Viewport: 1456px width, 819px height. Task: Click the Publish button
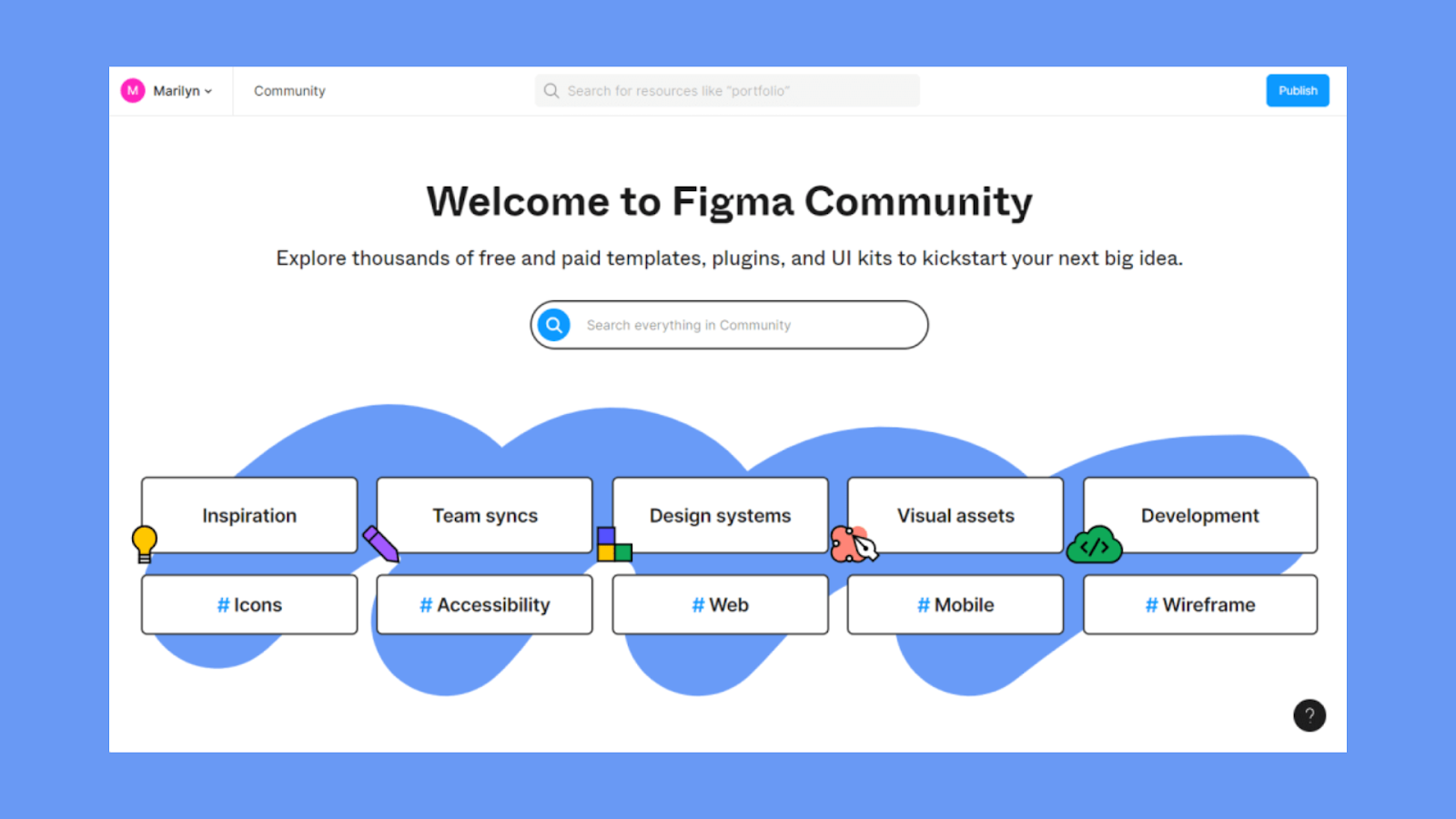point(1298,91)
